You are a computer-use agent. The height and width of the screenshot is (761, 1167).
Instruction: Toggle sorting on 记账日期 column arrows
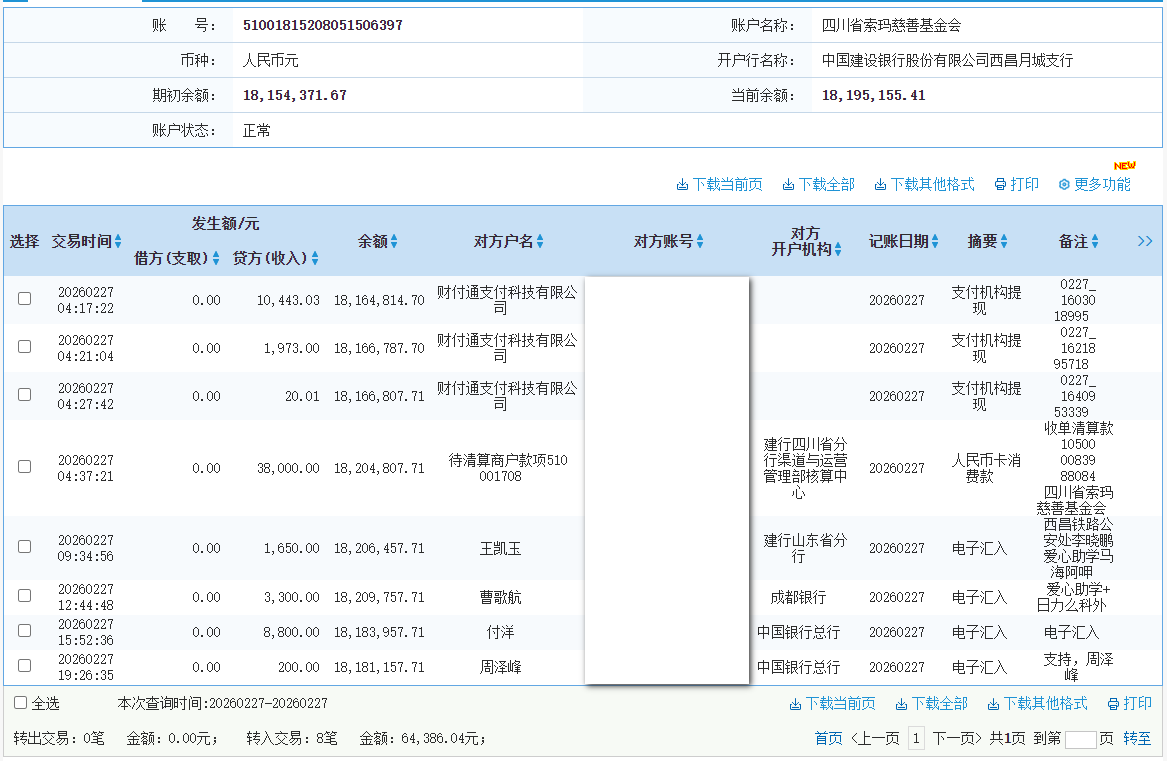click(x=933, y=240)
